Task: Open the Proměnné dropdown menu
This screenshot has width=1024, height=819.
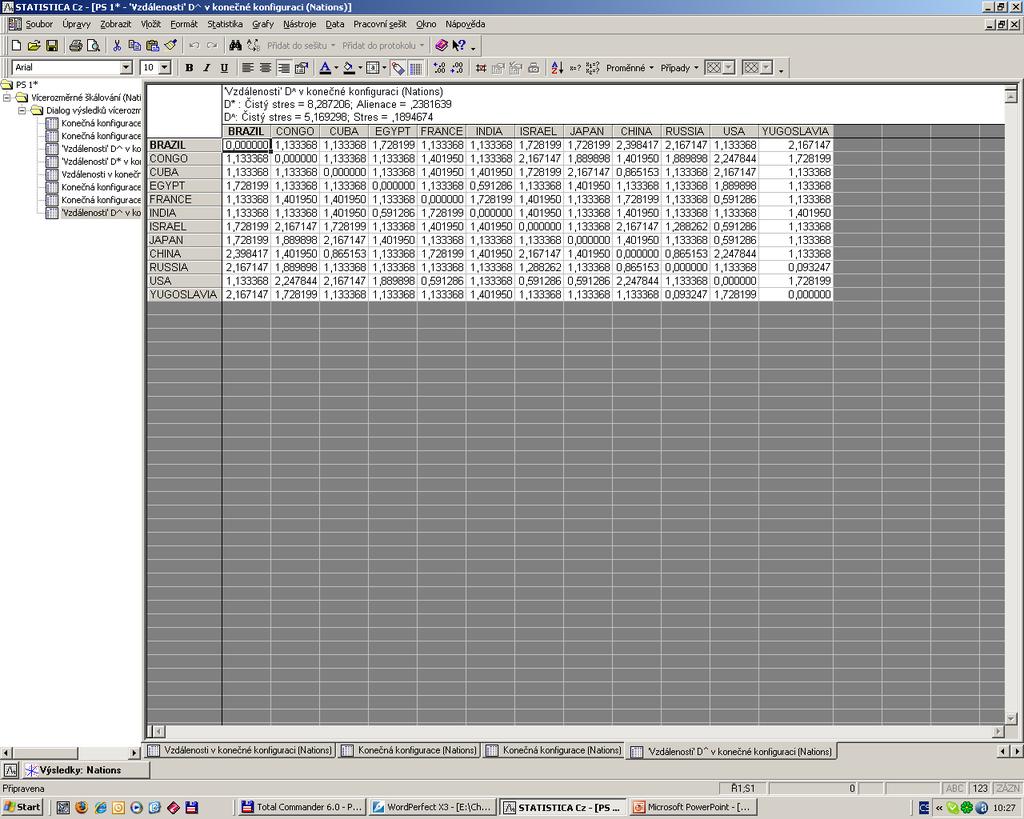Action: [x=630, y=67]
